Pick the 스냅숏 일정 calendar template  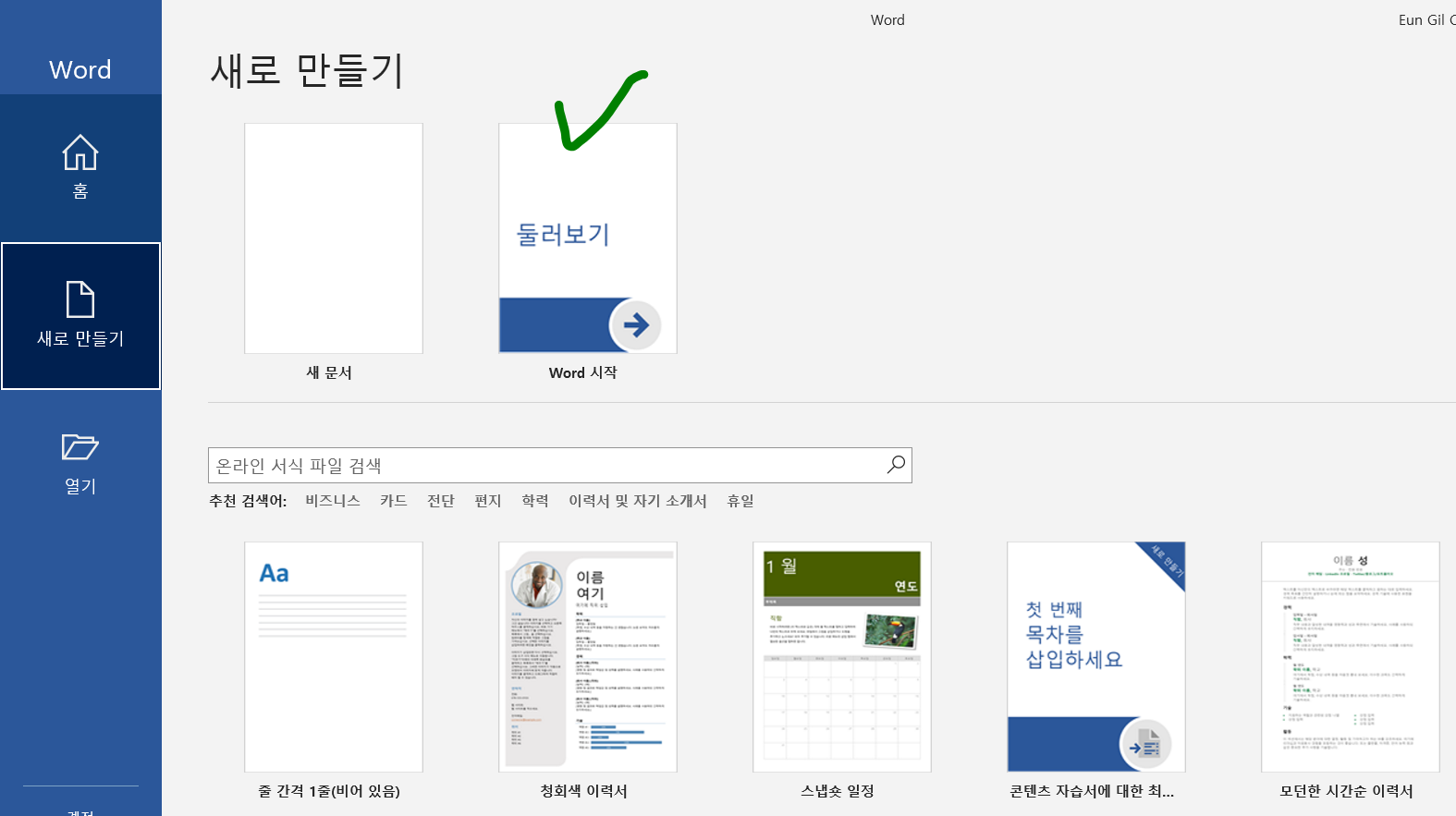[842, 657]
